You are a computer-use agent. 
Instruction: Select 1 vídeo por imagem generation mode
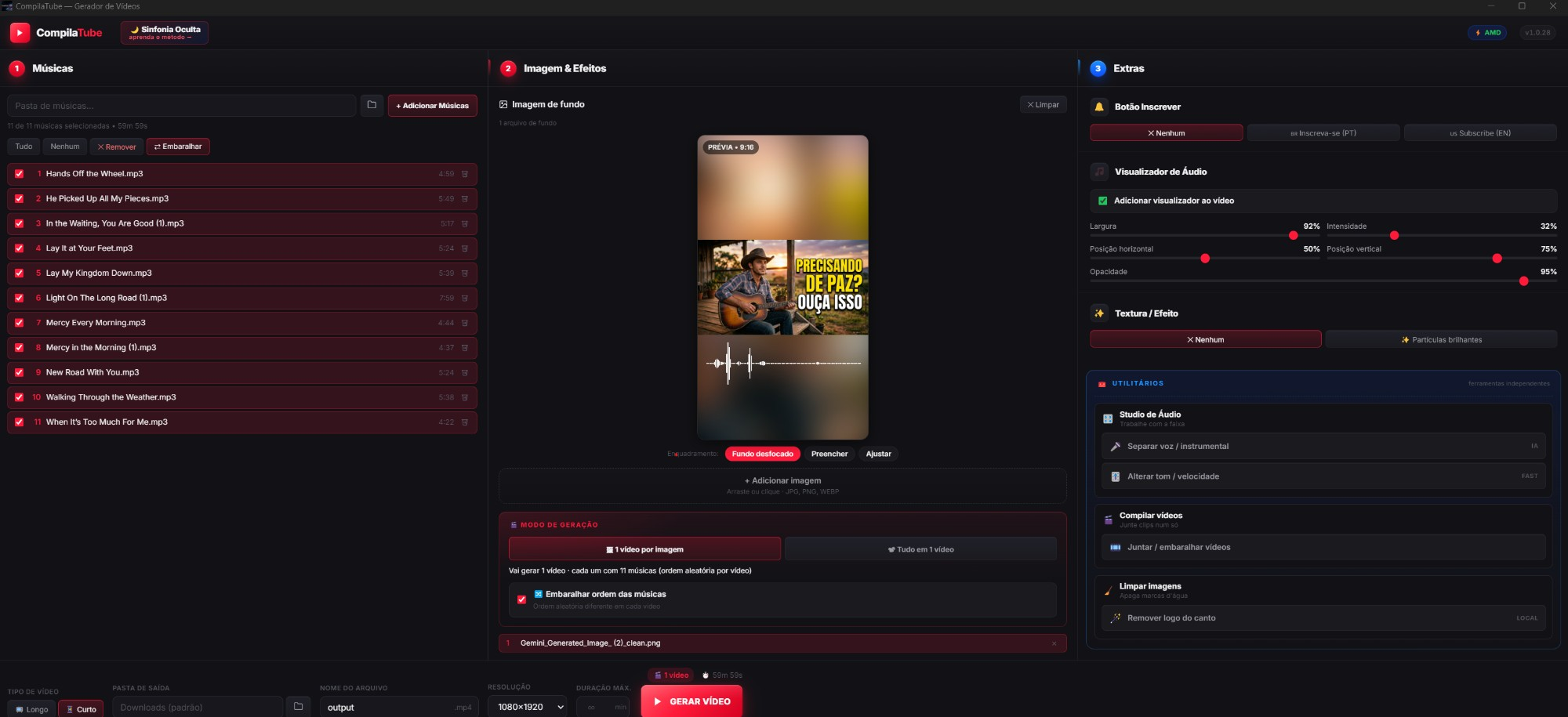(644, 549)
